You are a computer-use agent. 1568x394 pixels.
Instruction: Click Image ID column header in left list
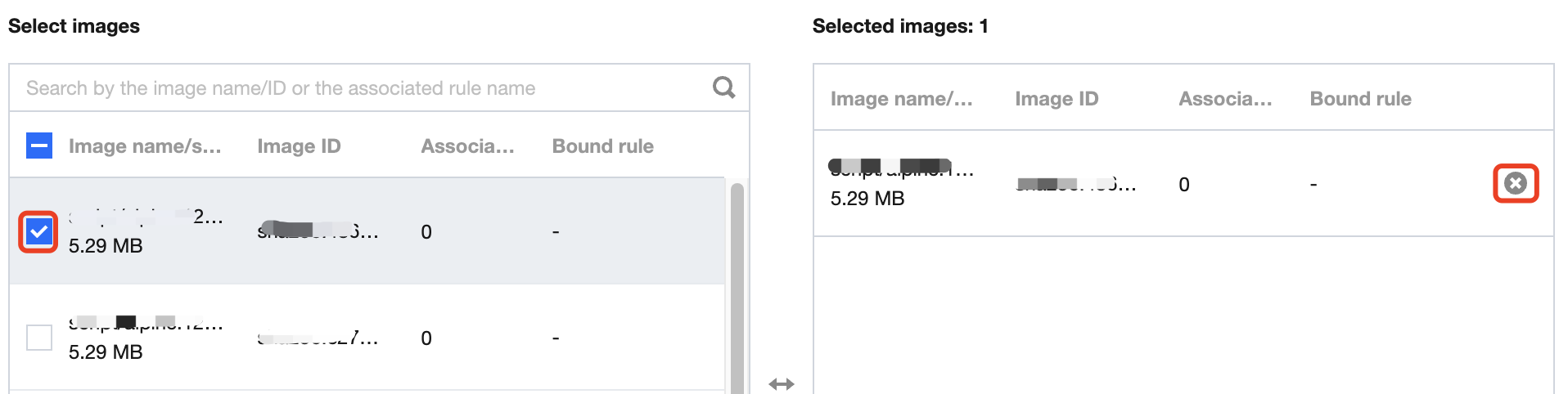299,146
